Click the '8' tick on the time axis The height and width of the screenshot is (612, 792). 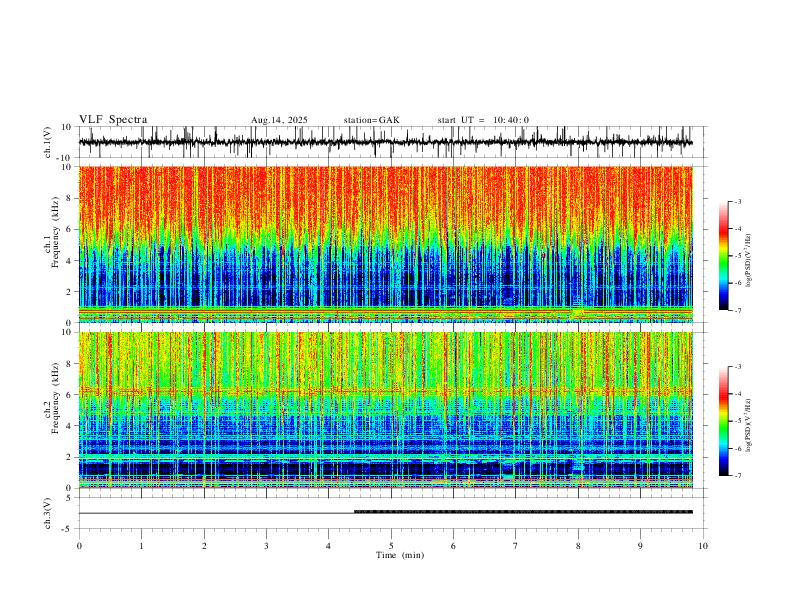click(578, 546)
